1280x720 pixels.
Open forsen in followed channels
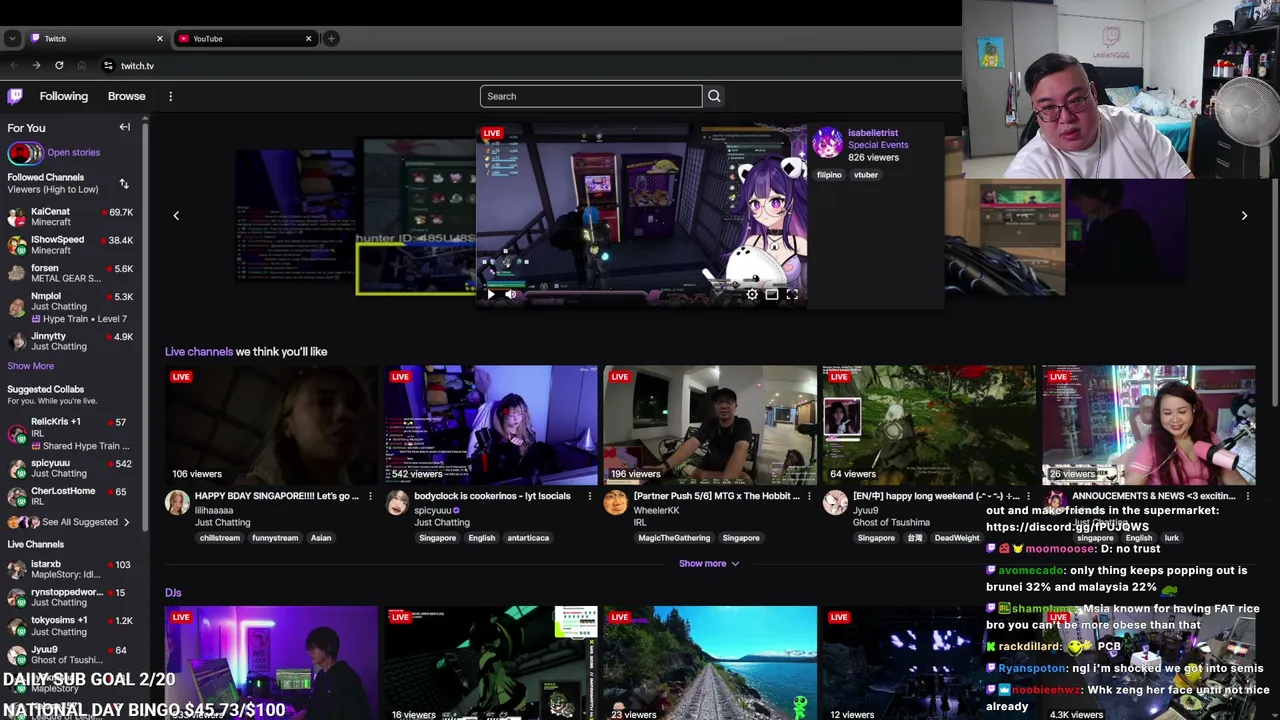[x=70, y=273]
